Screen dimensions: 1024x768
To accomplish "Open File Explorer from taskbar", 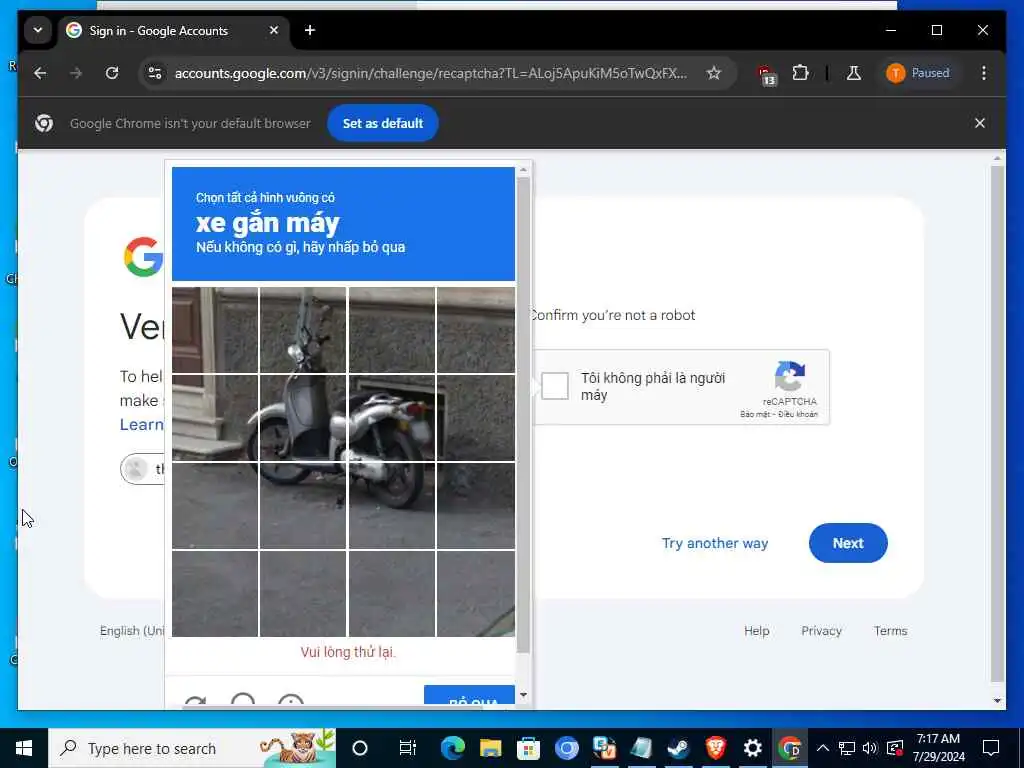I will (x=490, y=748).
